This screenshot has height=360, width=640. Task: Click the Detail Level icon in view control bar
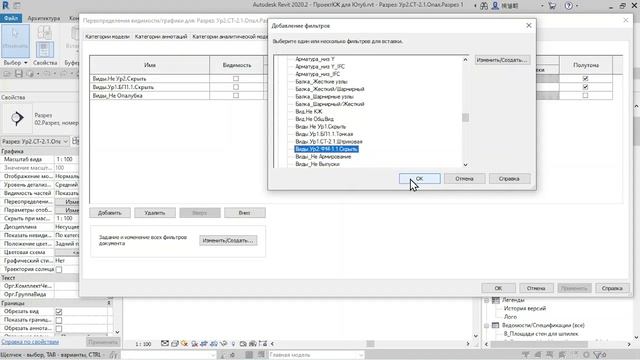164,344
